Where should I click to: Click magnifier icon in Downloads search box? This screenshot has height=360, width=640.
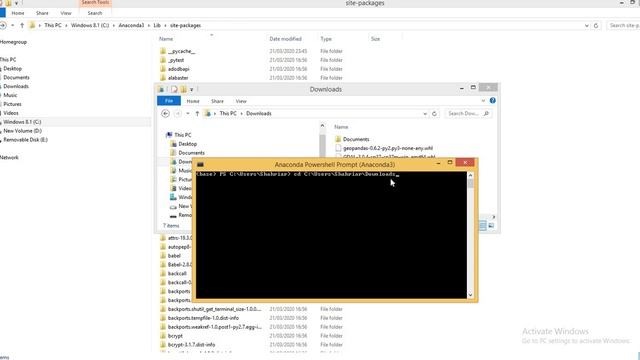point(486,113)
